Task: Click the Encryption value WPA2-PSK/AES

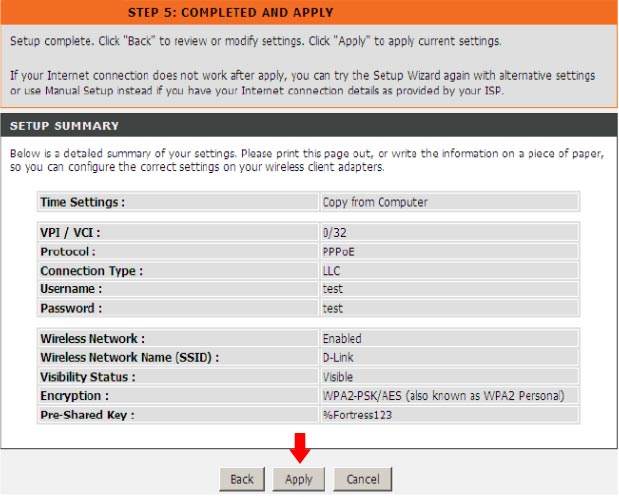Action: point(443,396)
